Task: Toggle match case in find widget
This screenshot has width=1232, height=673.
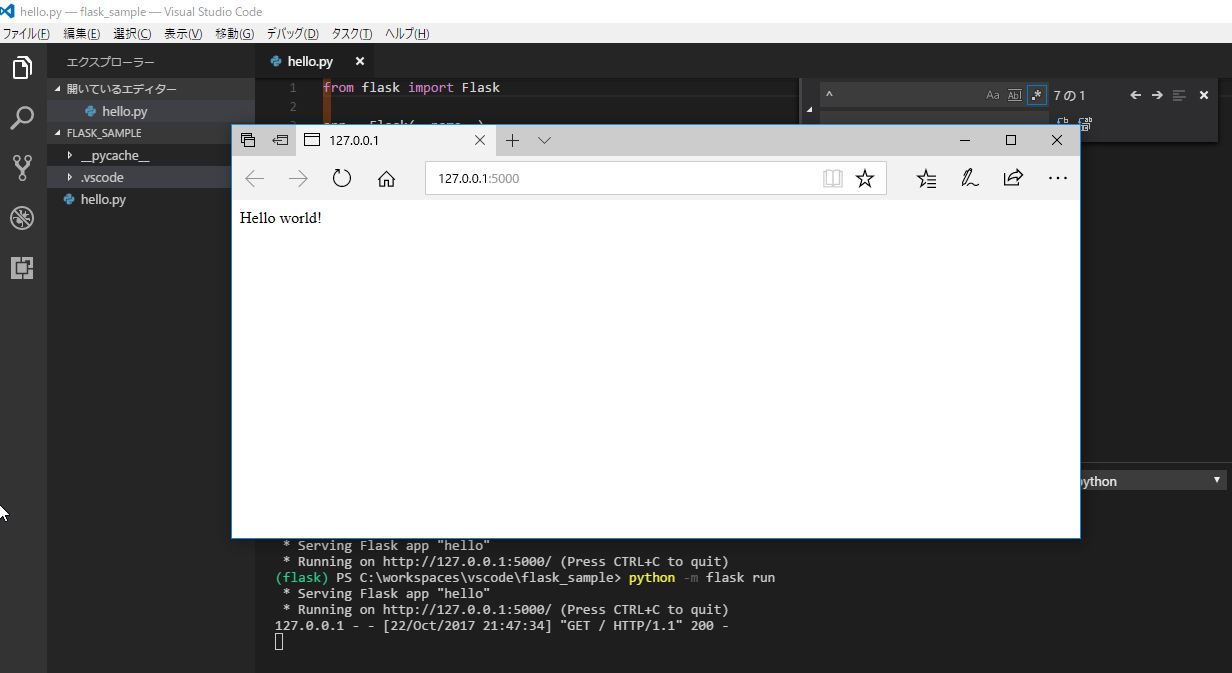Action: click(993, 95)
